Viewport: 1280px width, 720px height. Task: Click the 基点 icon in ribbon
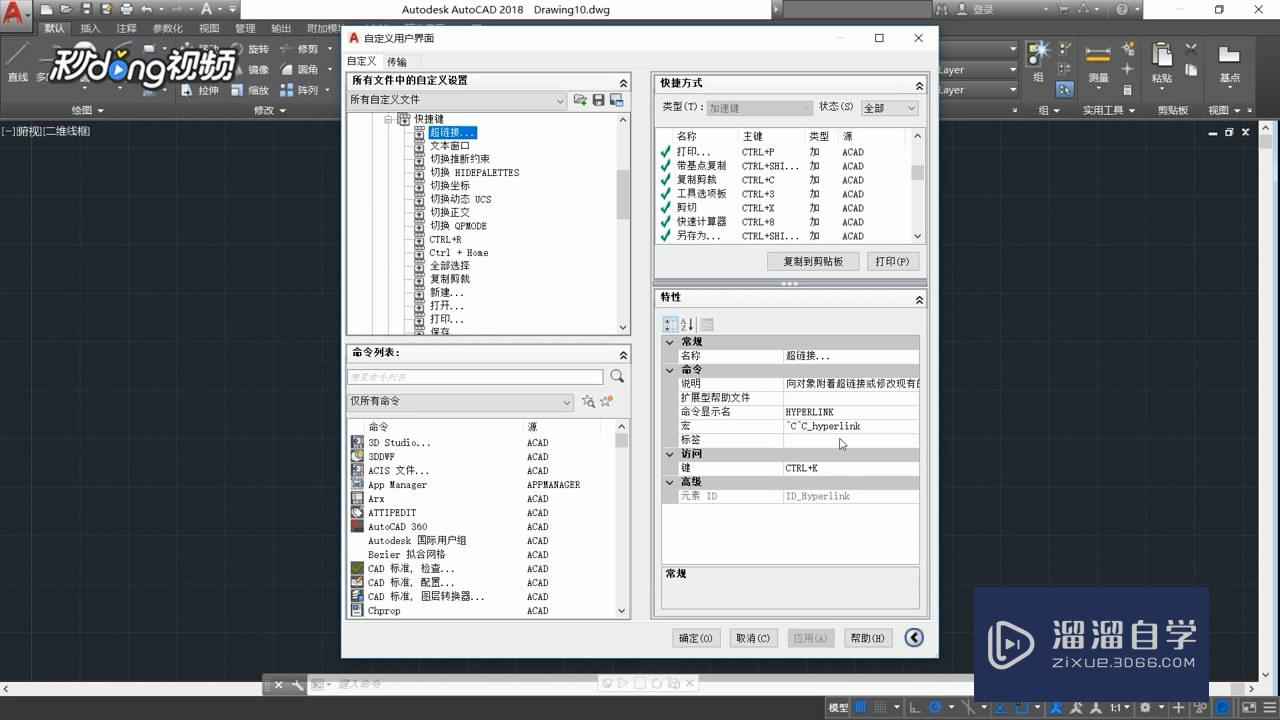(1229, 55)
